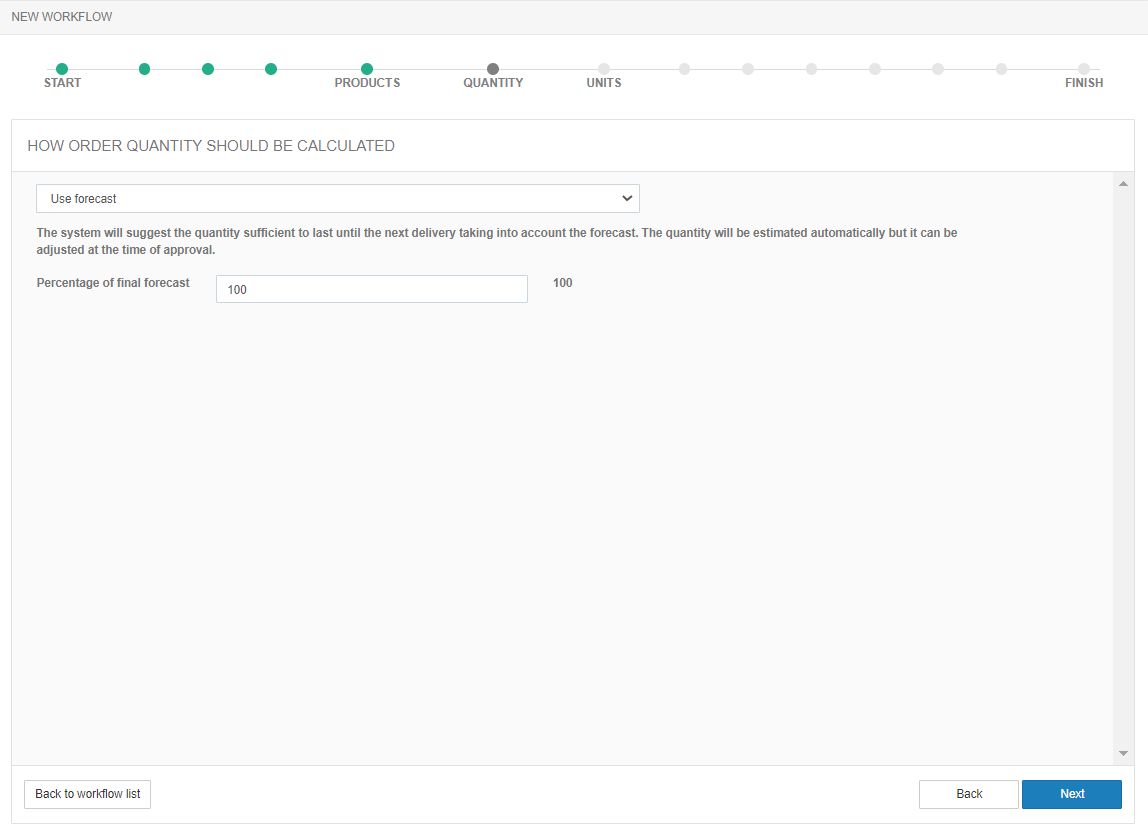The image size is (1148, 835).
Task: Click the second step dot after UNITS
Action: pos(748,69)
